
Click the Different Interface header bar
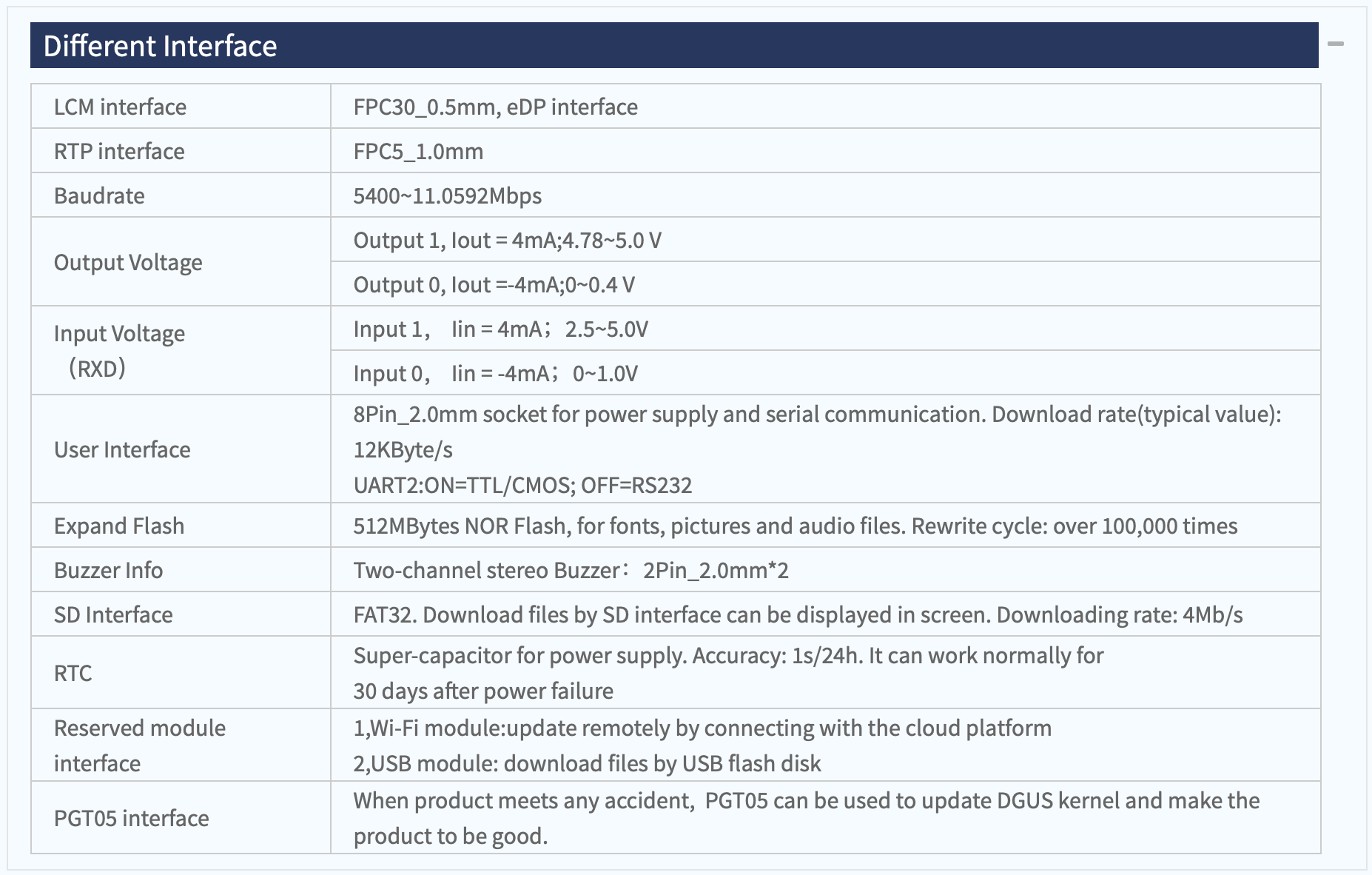click(674, 45)
